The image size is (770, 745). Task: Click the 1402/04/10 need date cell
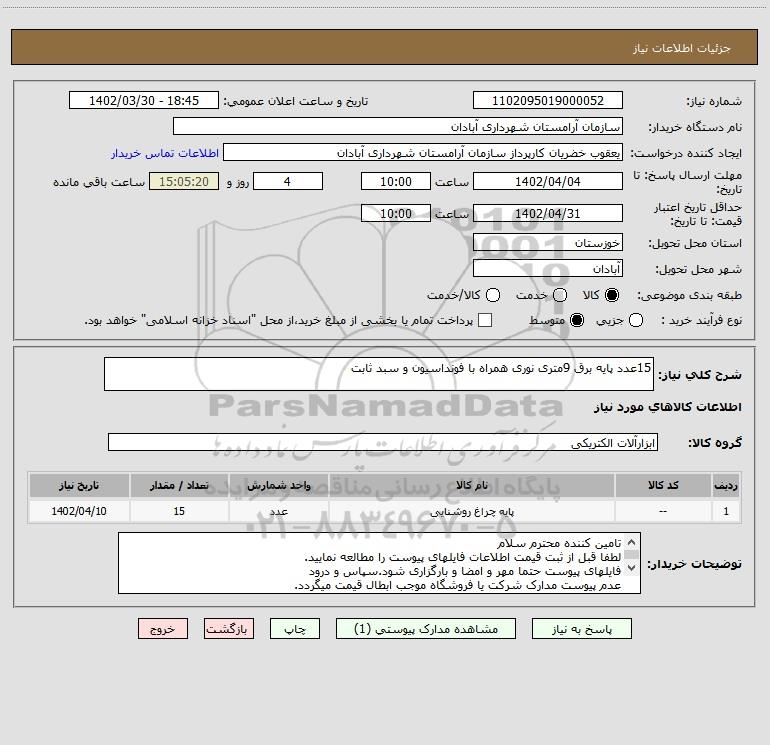pyautogui.click(x=79, y=511)
